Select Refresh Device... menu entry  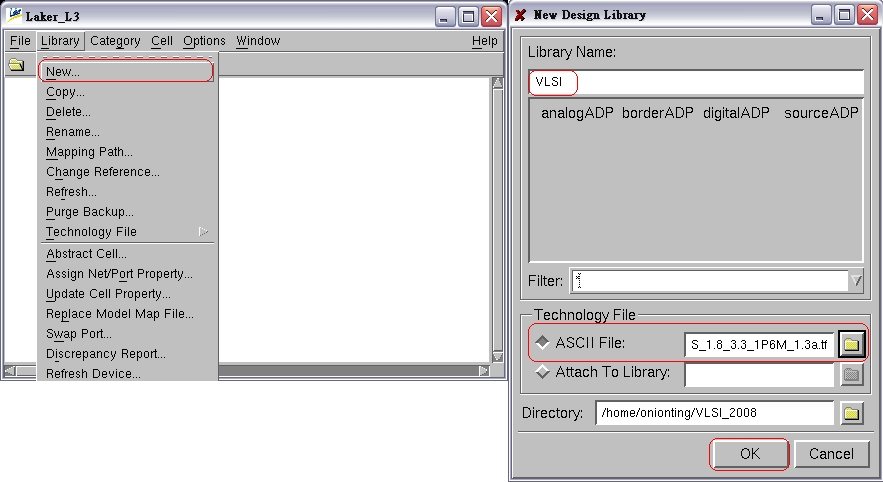(126, 373)
